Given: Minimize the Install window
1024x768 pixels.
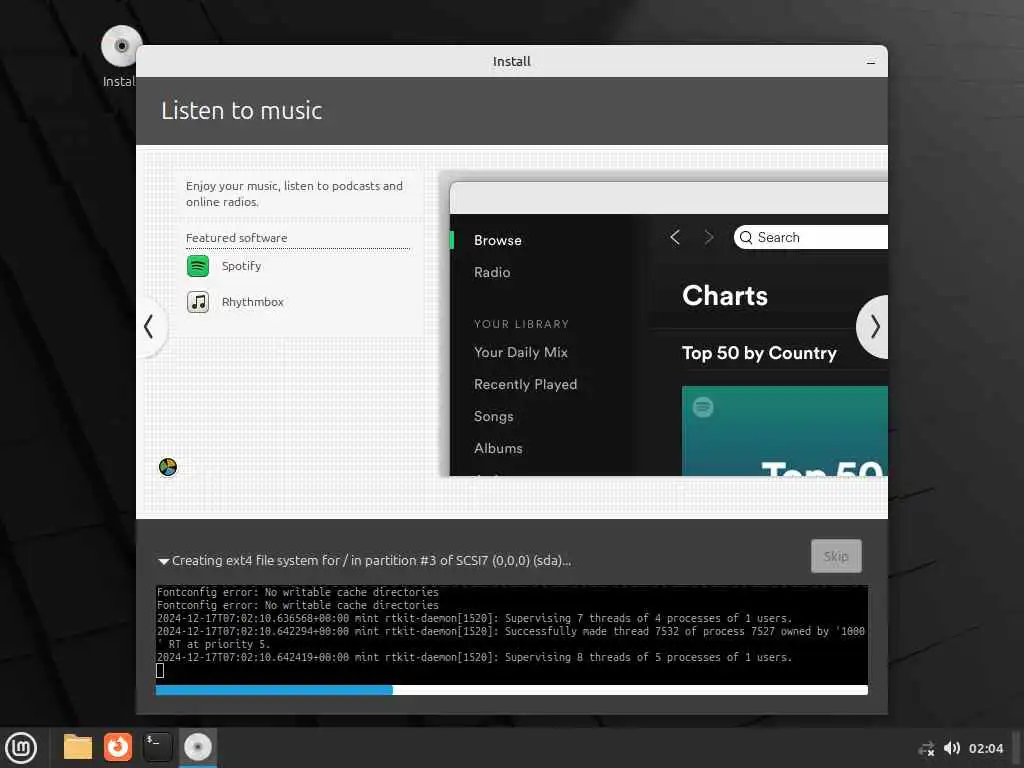Looking at the screenshot, I should 871,62.
